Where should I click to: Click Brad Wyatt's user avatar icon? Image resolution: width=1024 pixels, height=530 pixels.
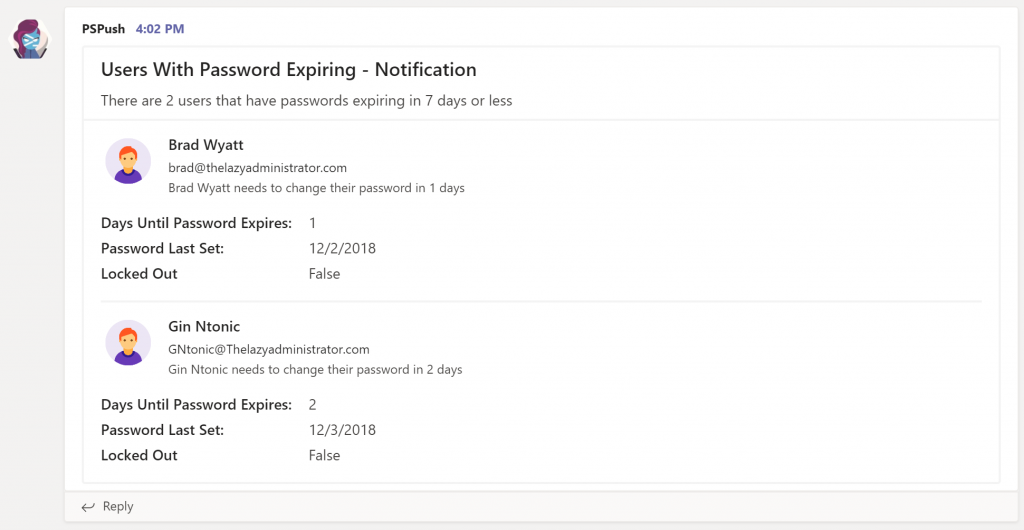coord(128,161)
